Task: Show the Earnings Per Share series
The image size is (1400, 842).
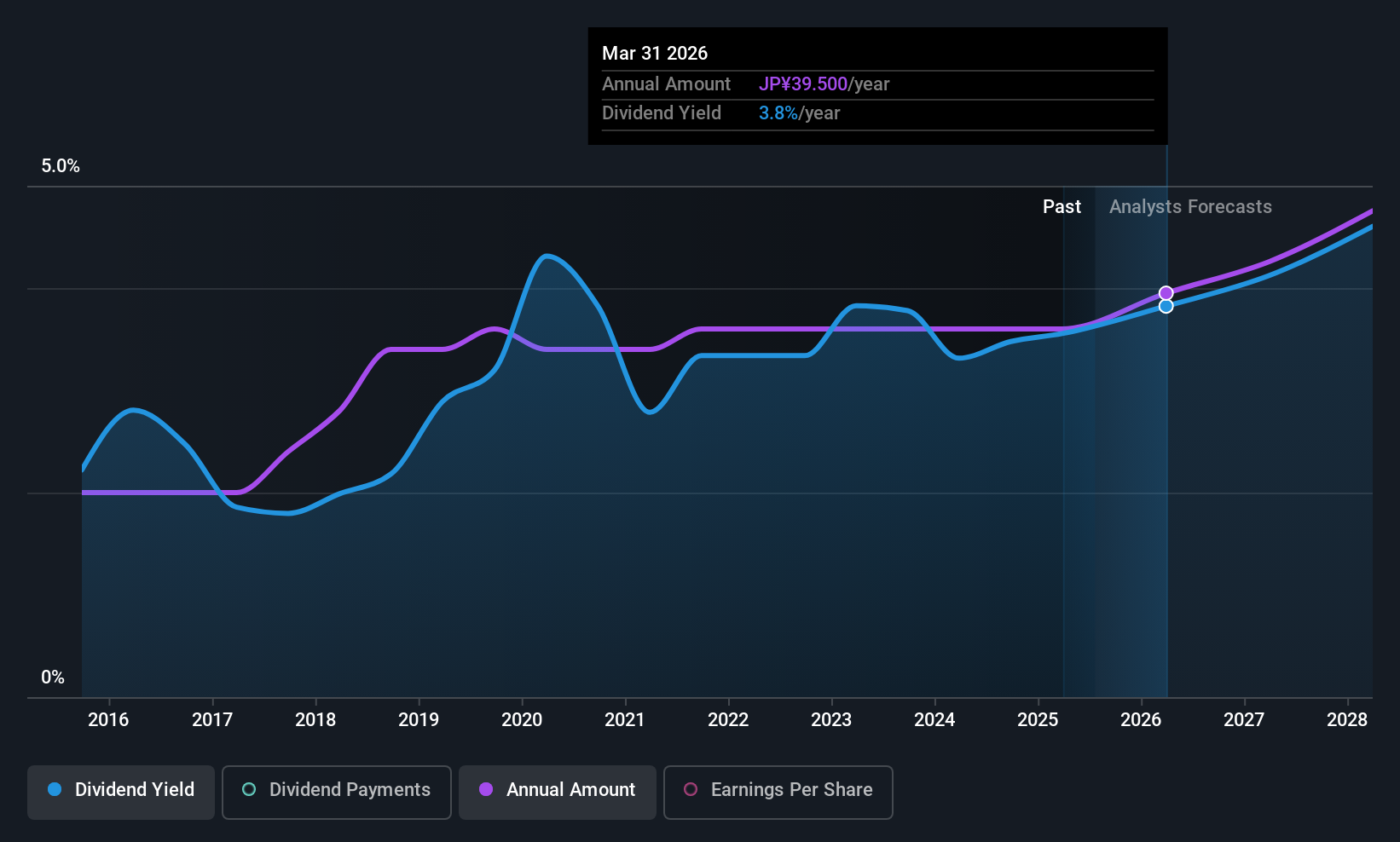Action: click(x=778, y=793)
